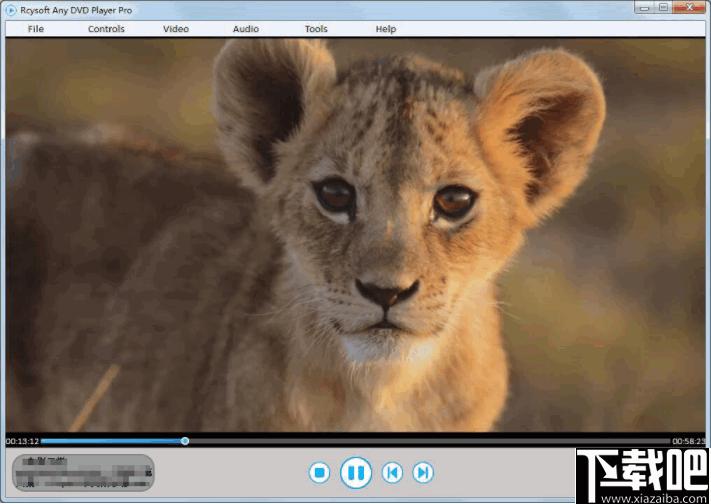This screenshot has width=711, height=504.
Task: Open the Tools menu
Action: pos(316,29)
